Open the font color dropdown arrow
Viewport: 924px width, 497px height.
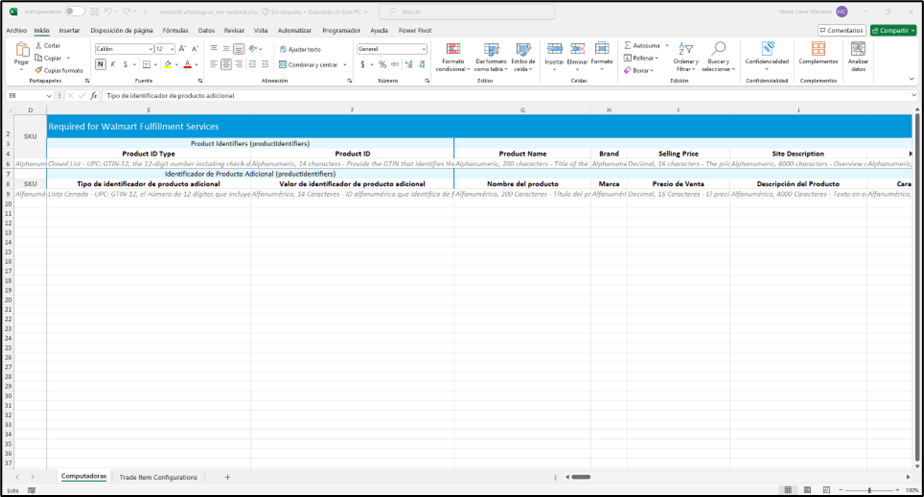196,65
